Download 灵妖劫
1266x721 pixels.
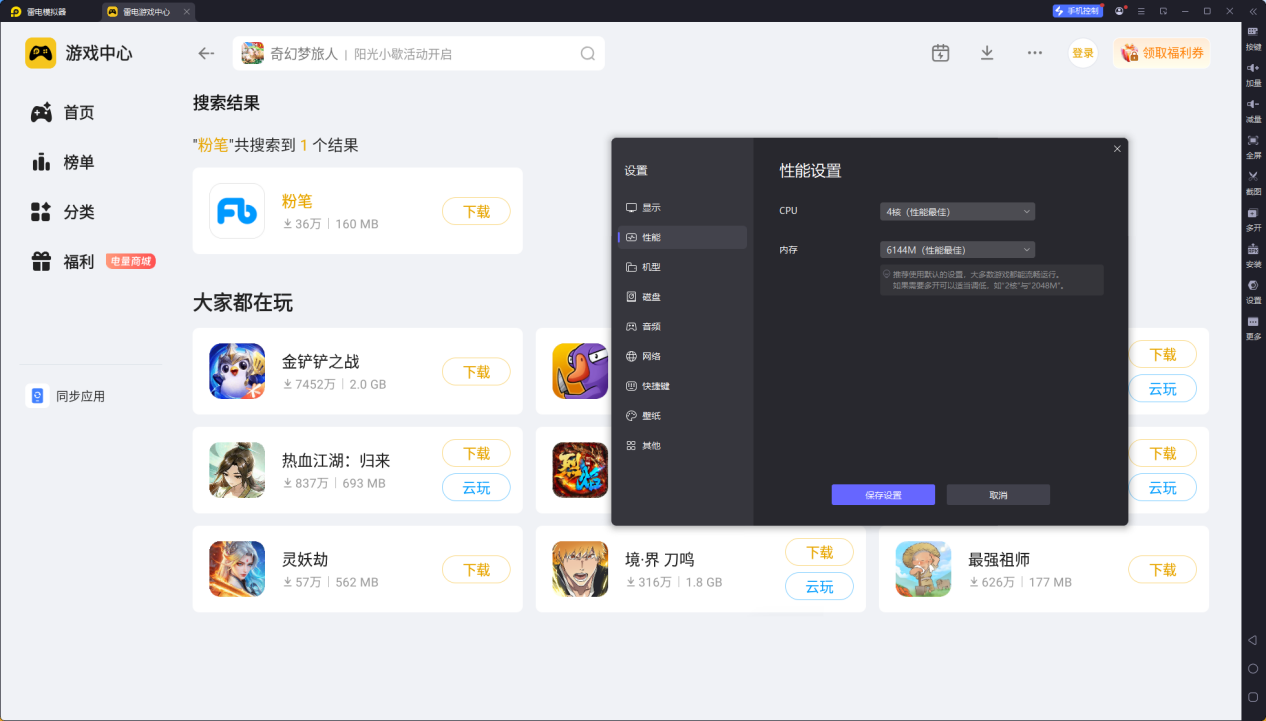[476, 569]
